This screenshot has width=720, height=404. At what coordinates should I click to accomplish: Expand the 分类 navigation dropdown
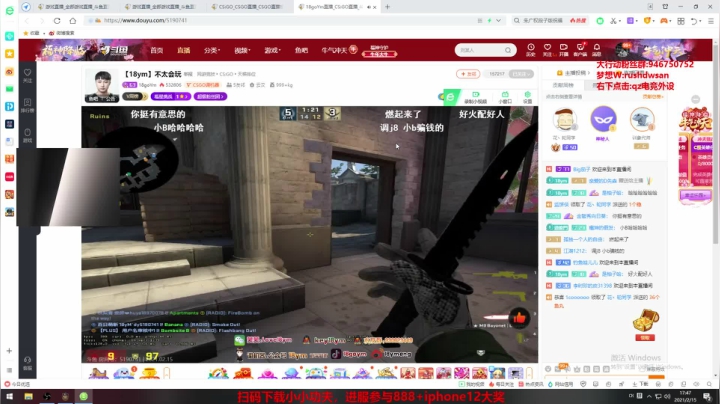[212, 50]
